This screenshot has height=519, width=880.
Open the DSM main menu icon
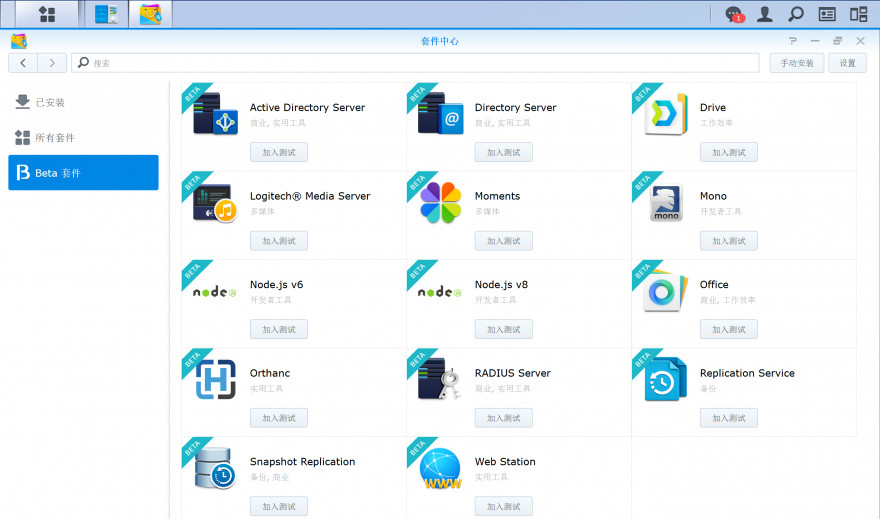click(x=46, y=14)
